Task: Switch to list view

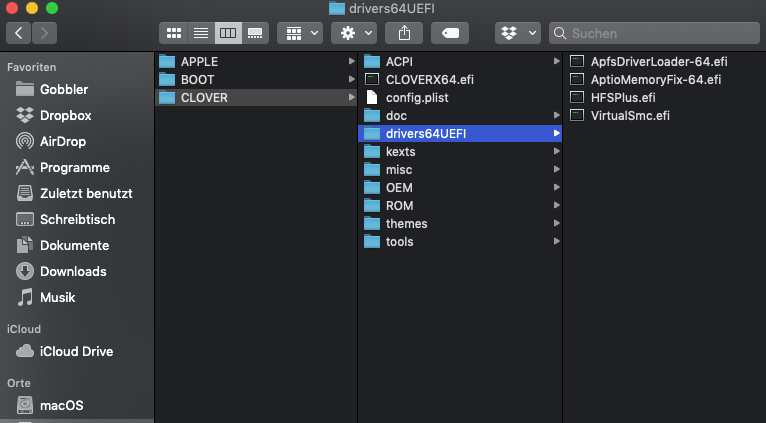Action: click(201, 33)
